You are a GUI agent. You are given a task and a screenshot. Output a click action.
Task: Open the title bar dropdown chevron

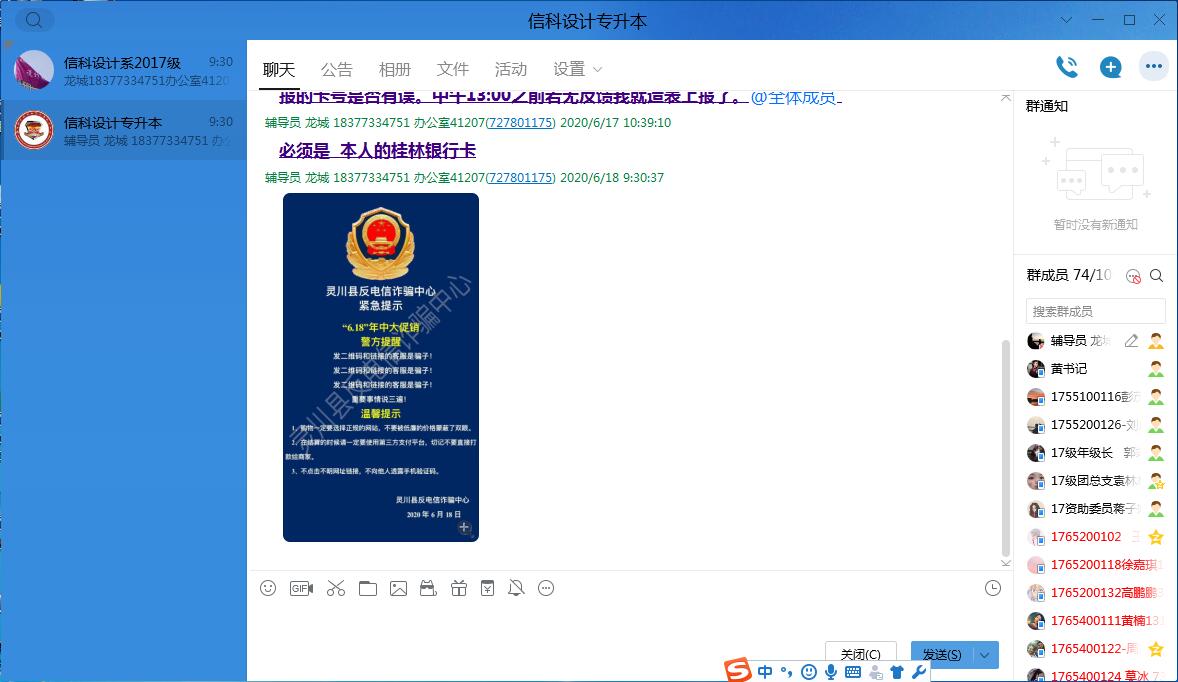pyautogui.click(x=1066, y=20)
